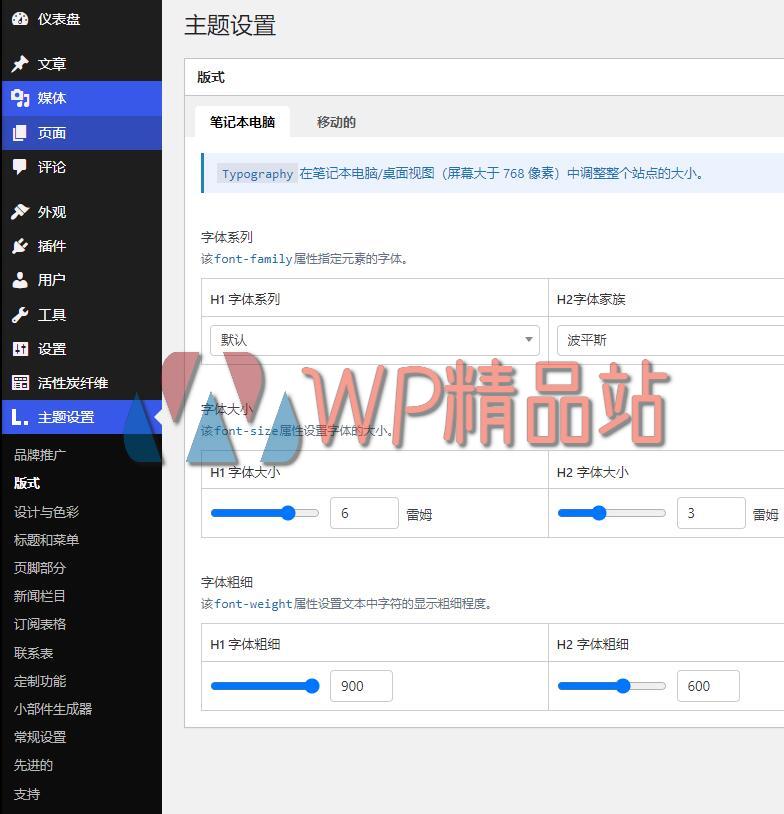Open the 文章 menu
This screenshot has height=814, width=784.
(82, 63)
